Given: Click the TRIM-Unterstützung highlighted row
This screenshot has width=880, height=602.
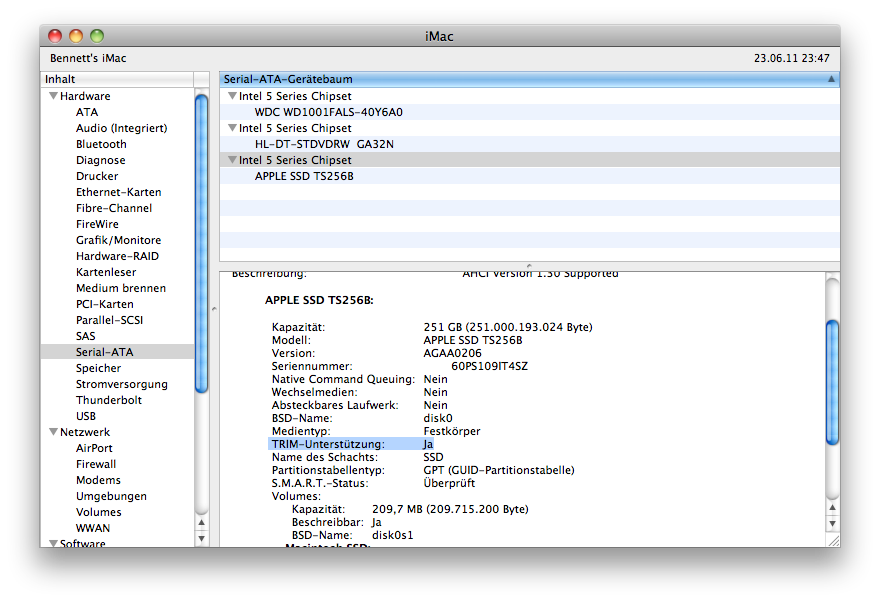Looking at the screenshot, I should [x=352, y=444].
